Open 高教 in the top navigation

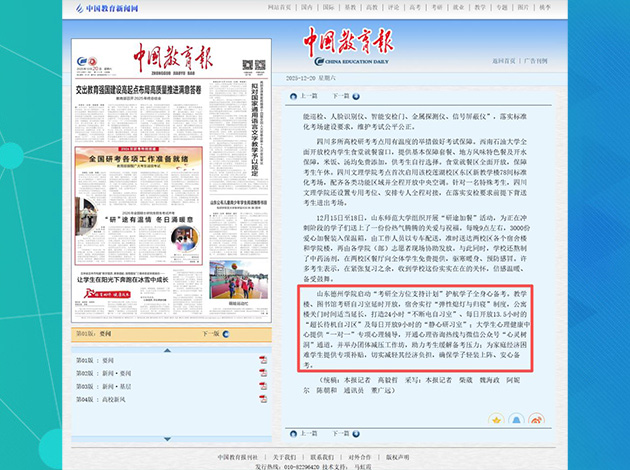(x=385, y=8)
